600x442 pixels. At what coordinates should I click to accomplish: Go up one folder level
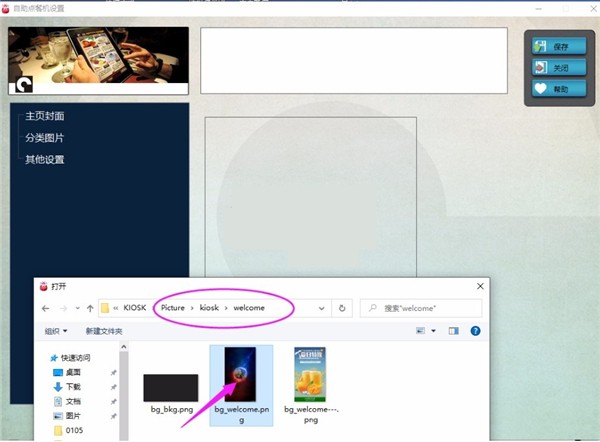(90, 308)
